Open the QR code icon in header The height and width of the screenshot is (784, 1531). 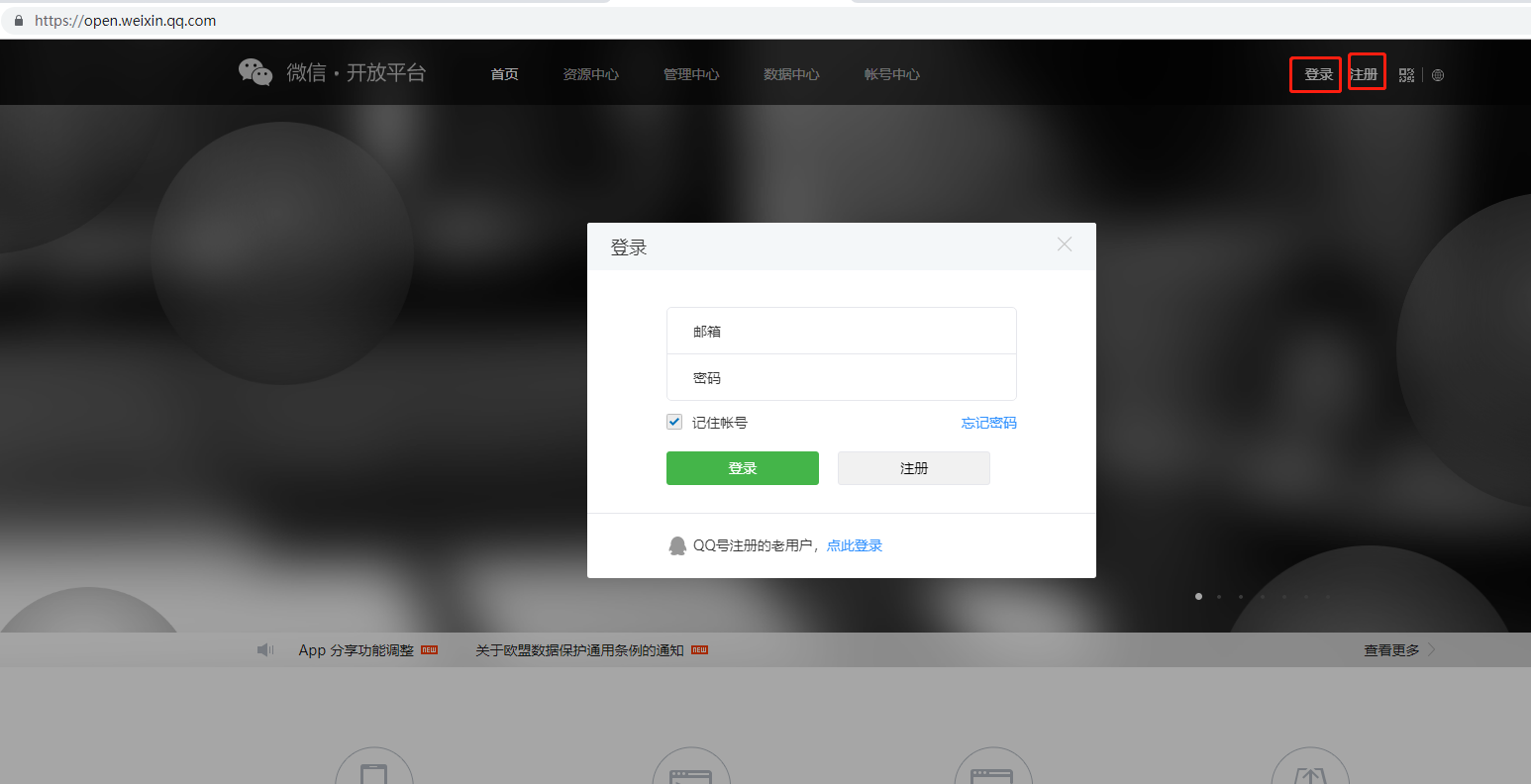[1406, 74]
